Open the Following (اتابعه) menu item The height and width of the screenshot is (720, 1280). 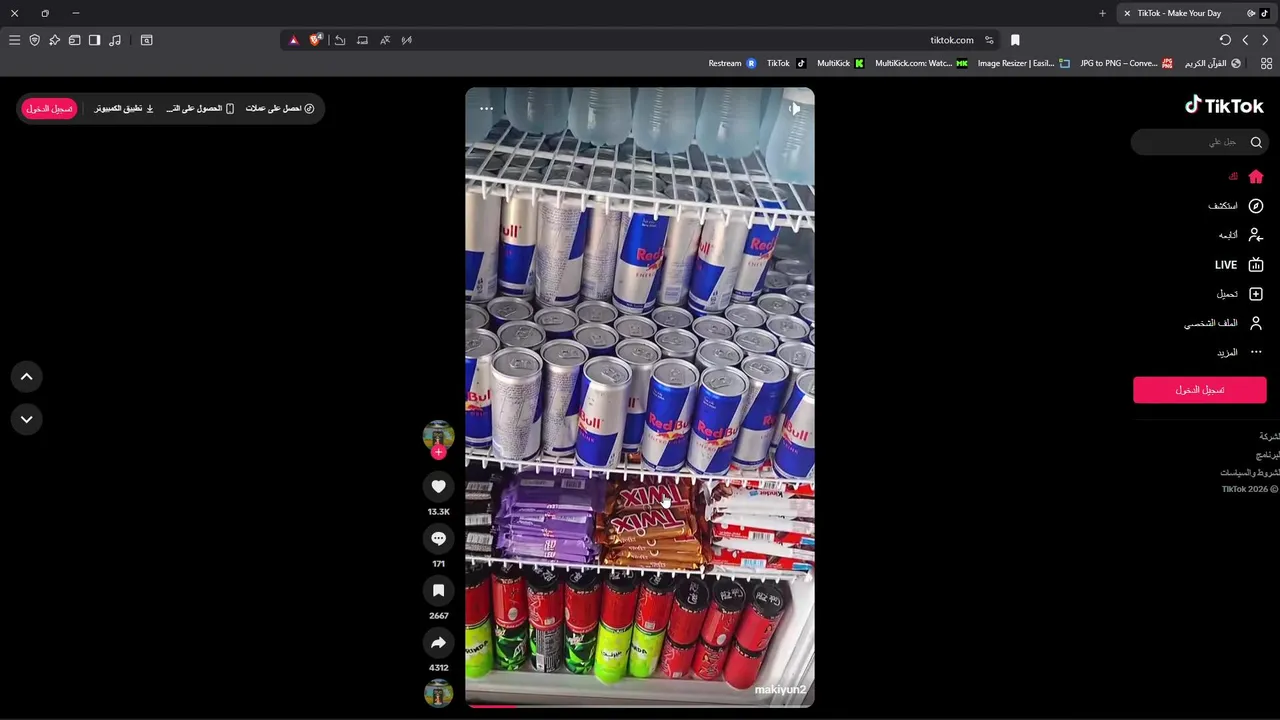click(x=1240, y=235)
